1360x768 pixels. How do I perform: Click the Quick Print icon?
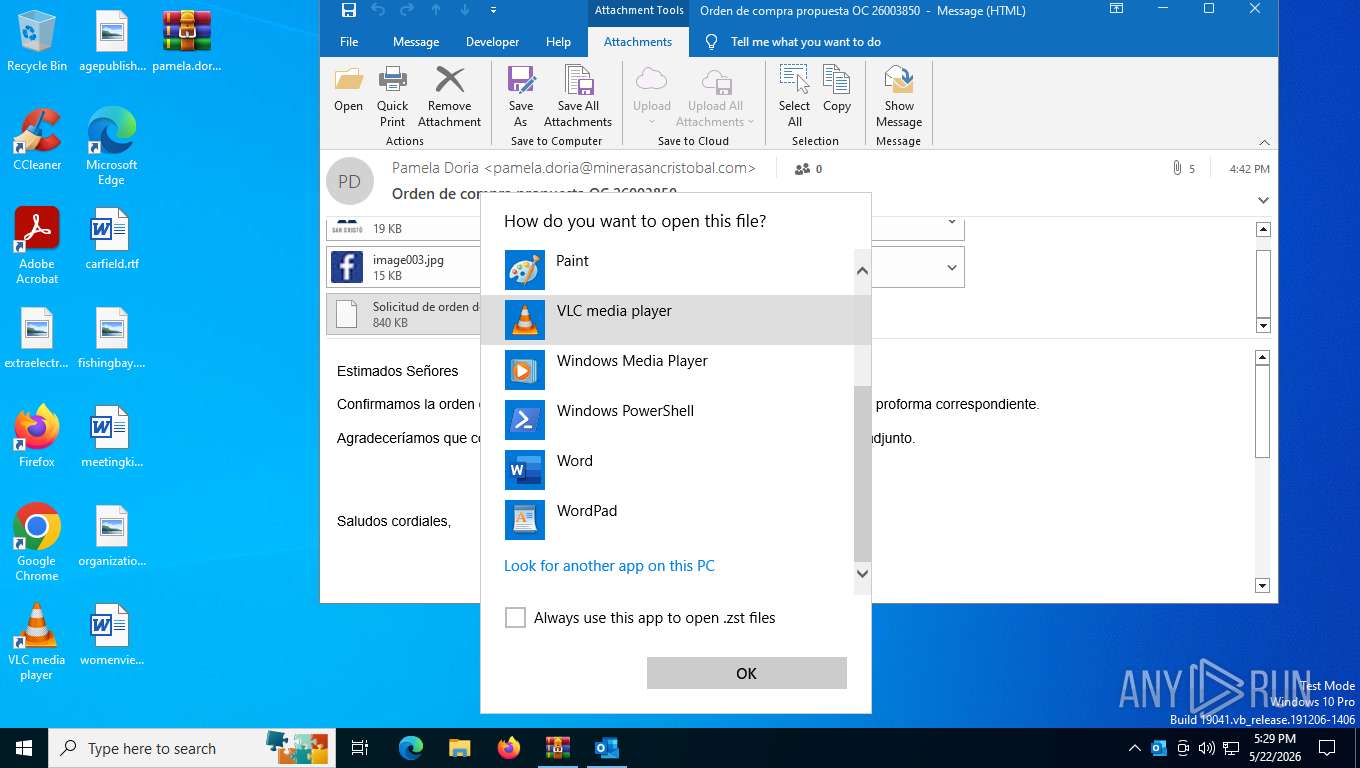[x=392, y=80]
